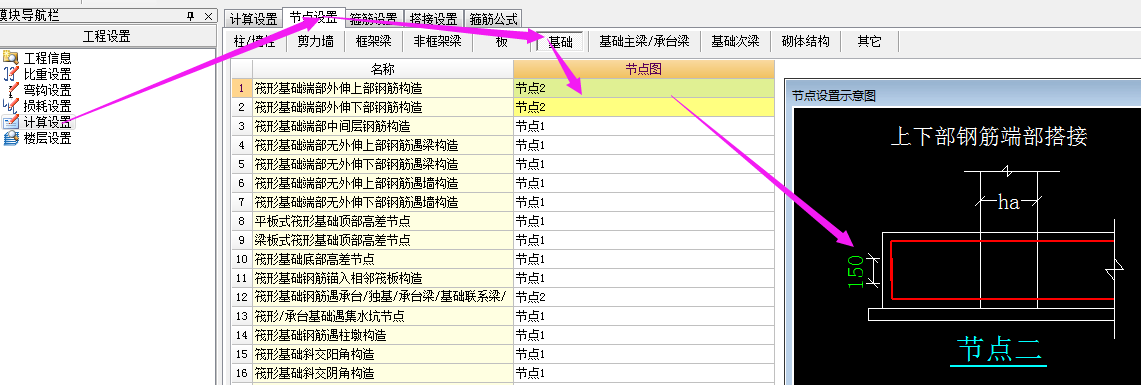Open 楼层设置 in navigation tree
The height and width of the screenshot is (385, 1141).
pos(48,138)
